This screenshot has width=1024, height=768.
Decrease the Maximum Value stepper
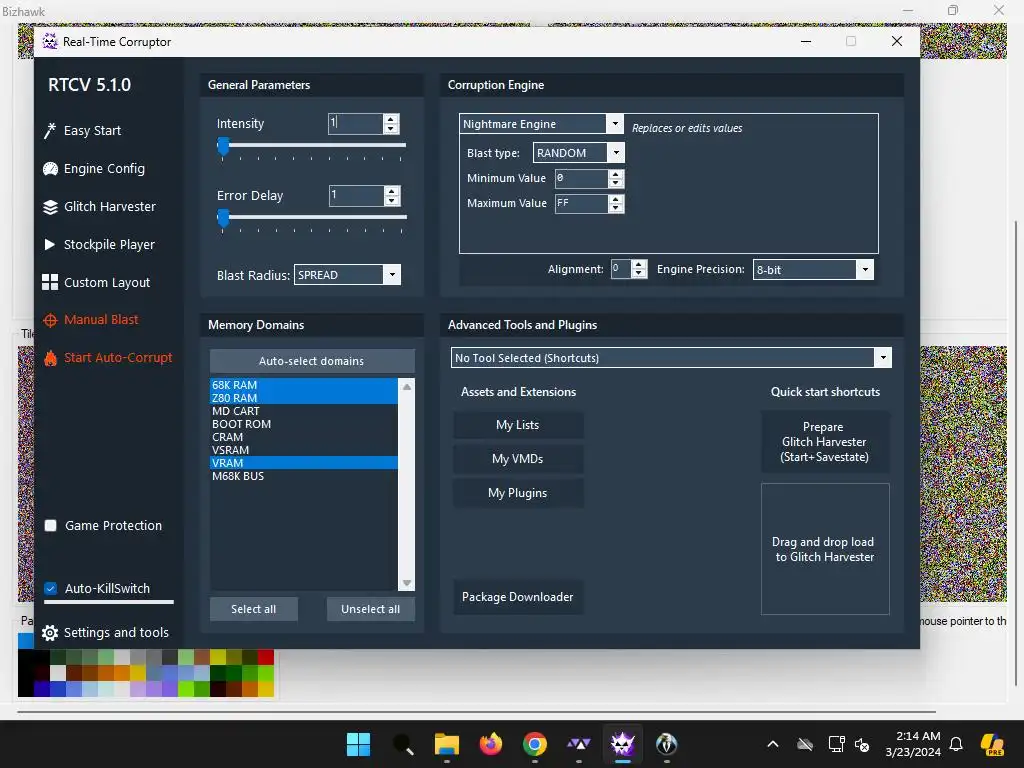click(616, 208)
